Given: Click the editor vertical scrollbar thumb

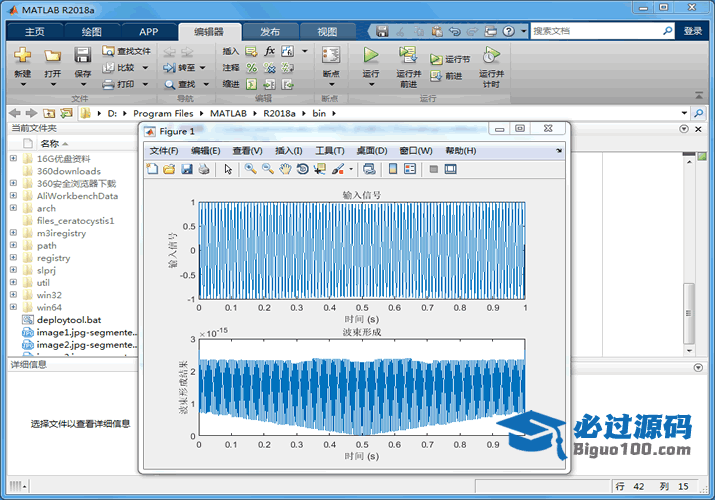Looking at the screenshot, I should [x=689, y=313].
